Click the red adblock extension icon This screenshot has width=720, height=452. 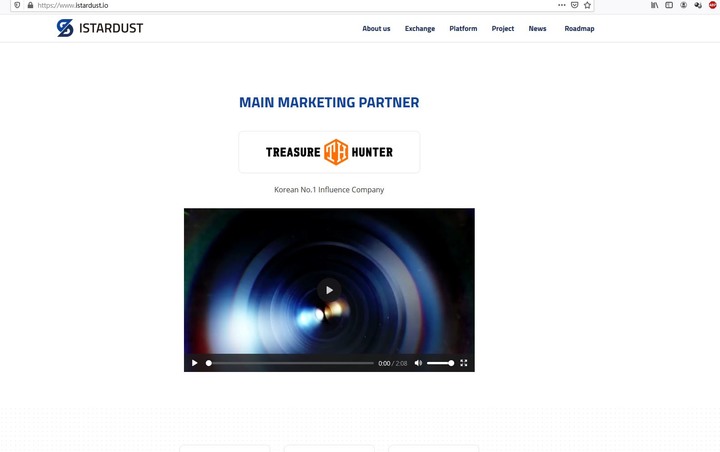713,5
